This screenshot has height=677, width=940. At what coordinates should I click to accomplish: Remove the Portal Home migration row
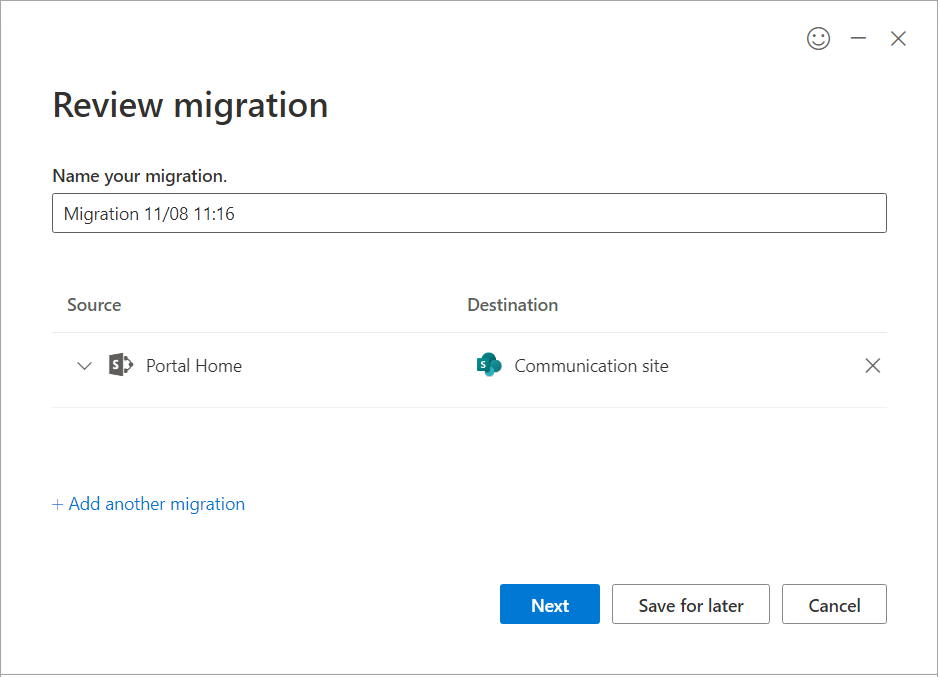pyautogui.click(x=872, y=366)
